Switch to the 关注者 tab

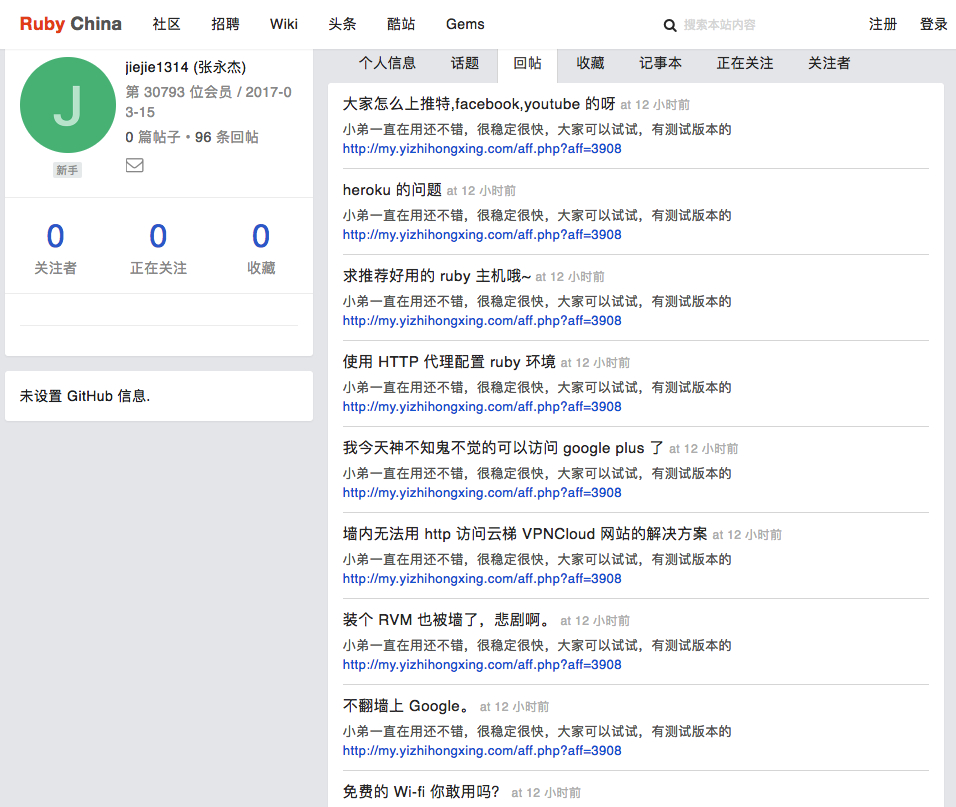pos(829,63)
